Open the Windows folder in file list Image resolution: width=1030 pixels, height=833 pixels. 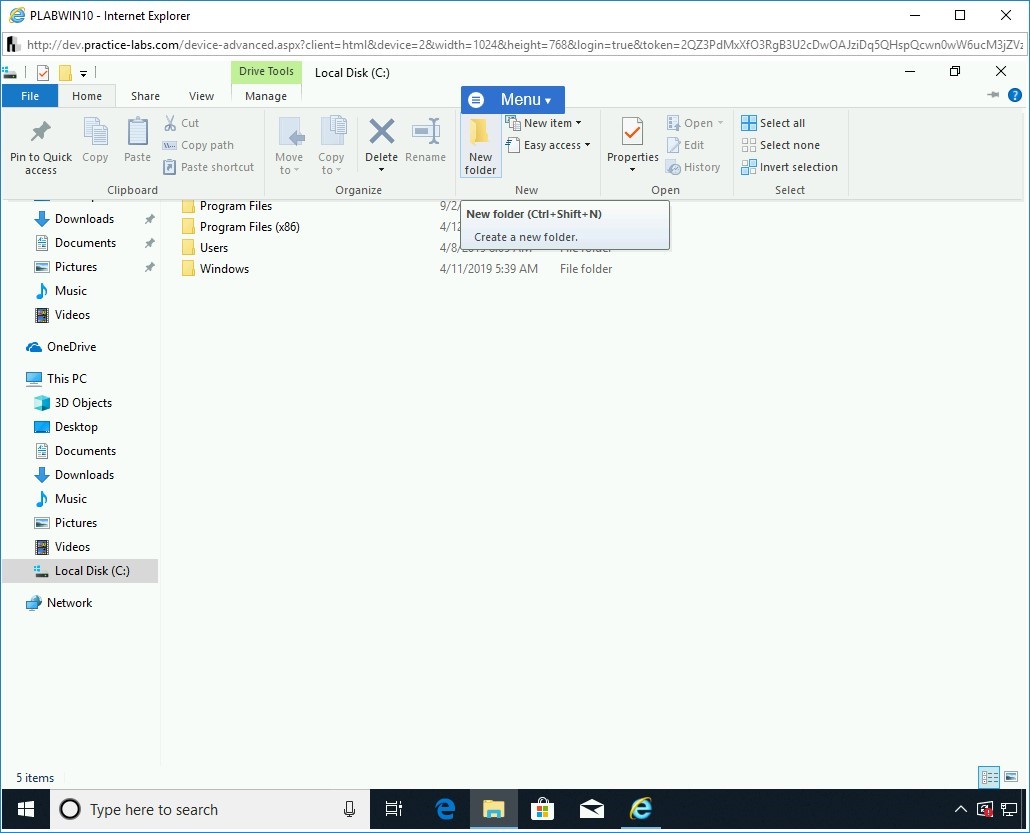[224, 269]
